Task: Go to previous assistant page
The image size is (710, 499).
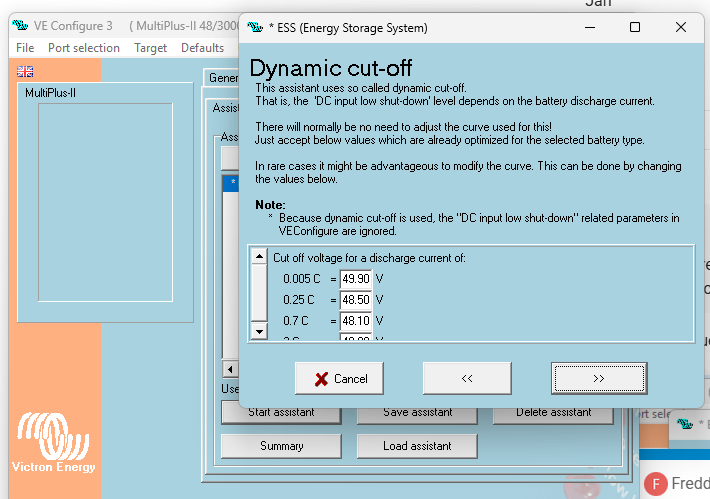Action: tap(467, 379)
